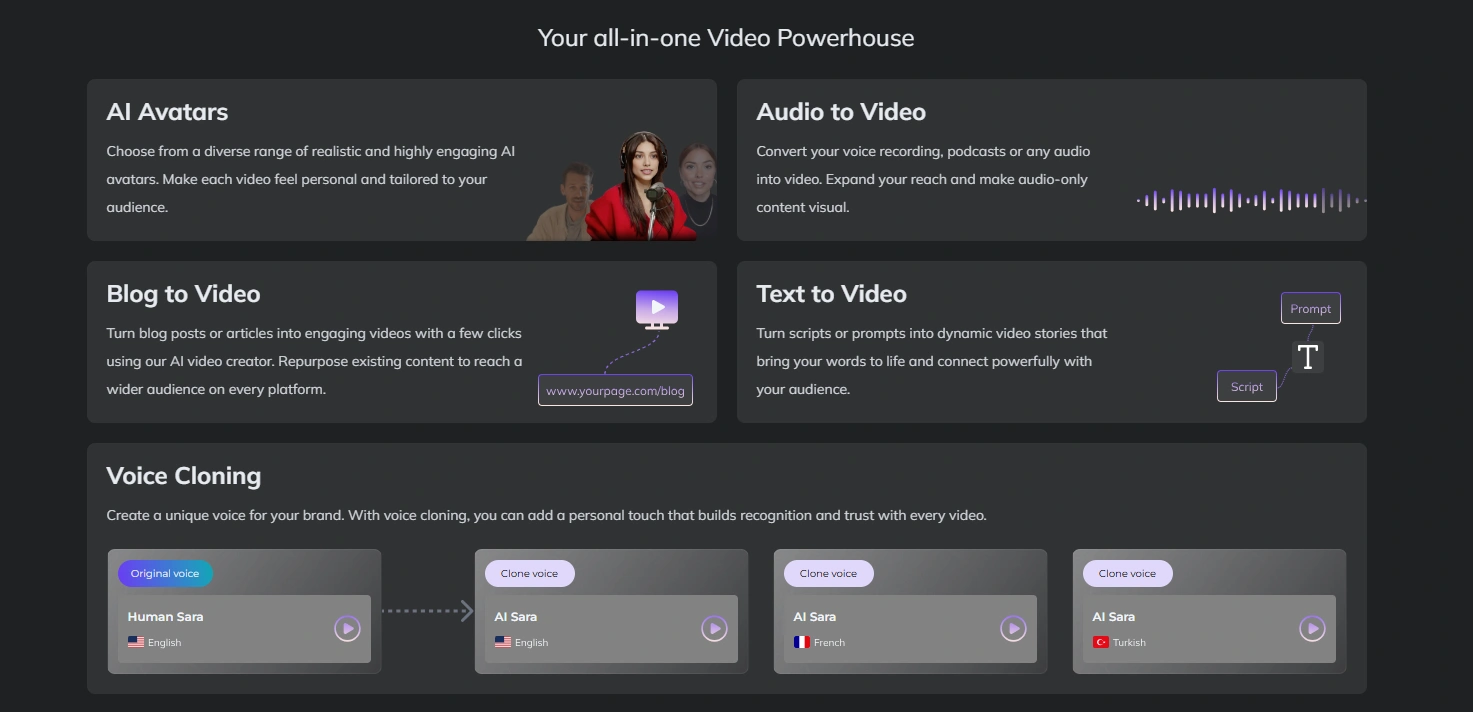Click the www.yourpage.com/blog URL box

coord(615,390)
